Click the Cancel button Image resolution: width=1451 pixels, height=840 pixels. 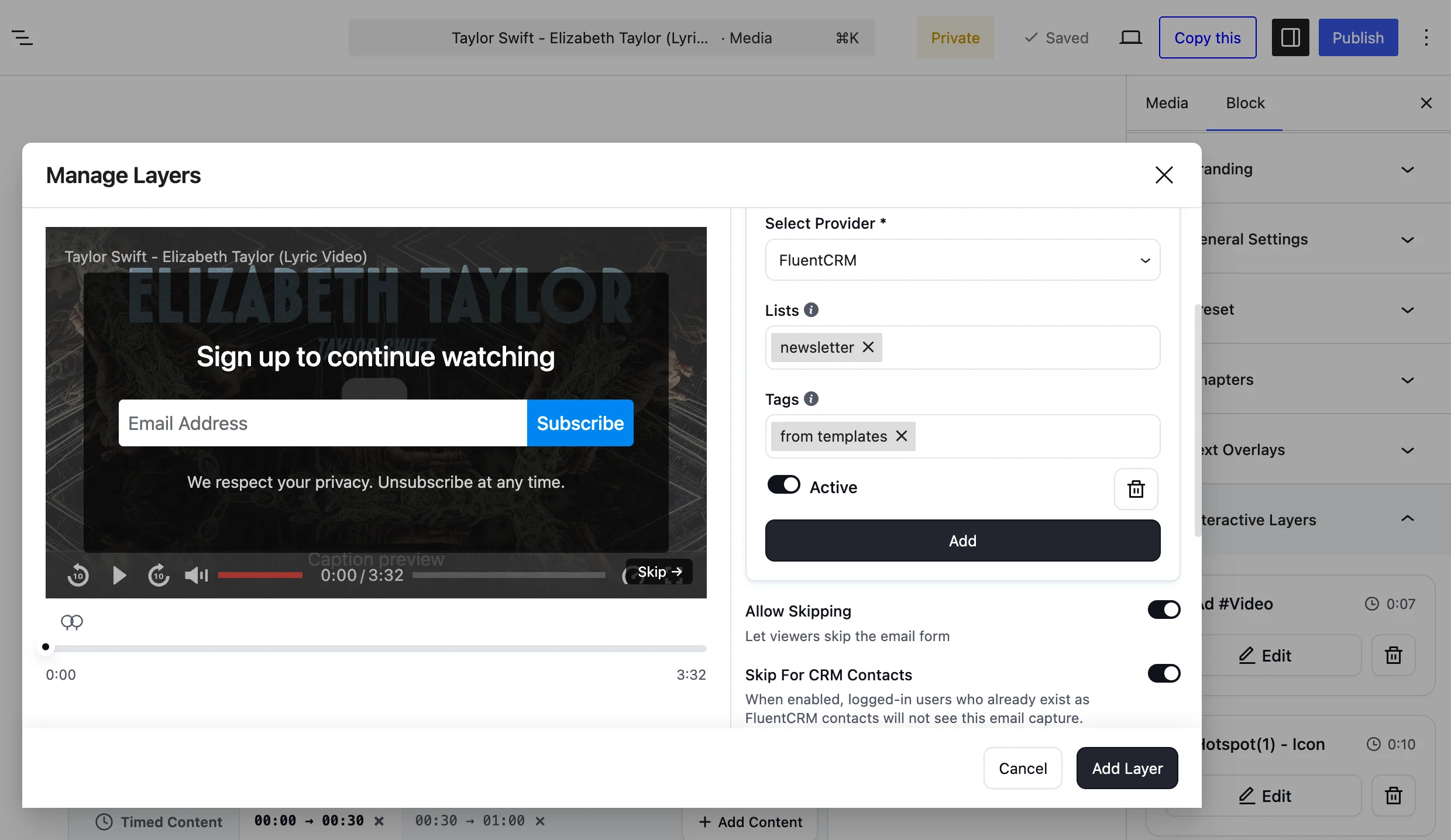point(1022,768)
